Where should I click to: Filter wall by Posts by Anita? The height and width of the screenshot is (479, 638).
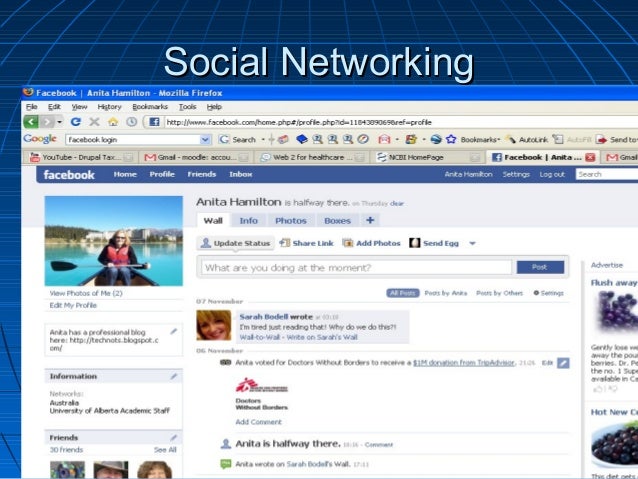446,293
